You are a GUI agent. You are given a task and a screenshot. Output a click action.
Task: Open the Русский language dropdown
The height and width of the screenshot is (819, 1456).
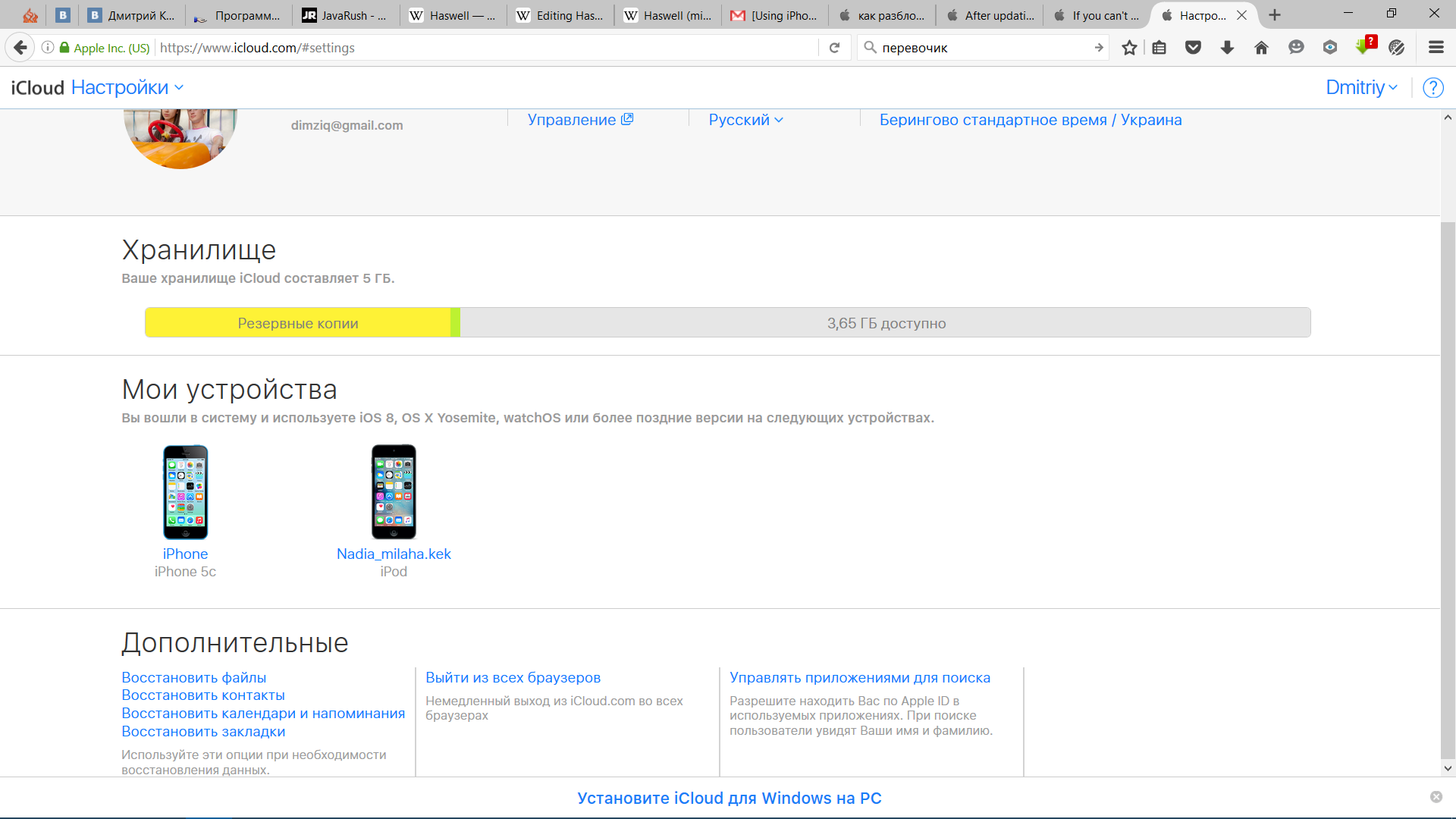click(745, 120)
